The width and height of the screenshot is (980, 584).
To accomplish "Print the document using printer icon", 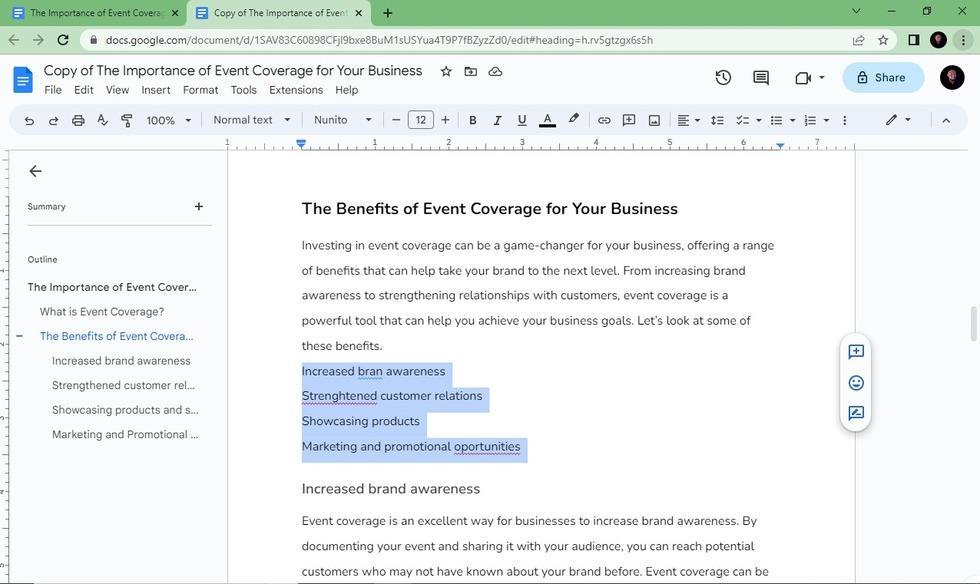I will [x=78, y=120].
